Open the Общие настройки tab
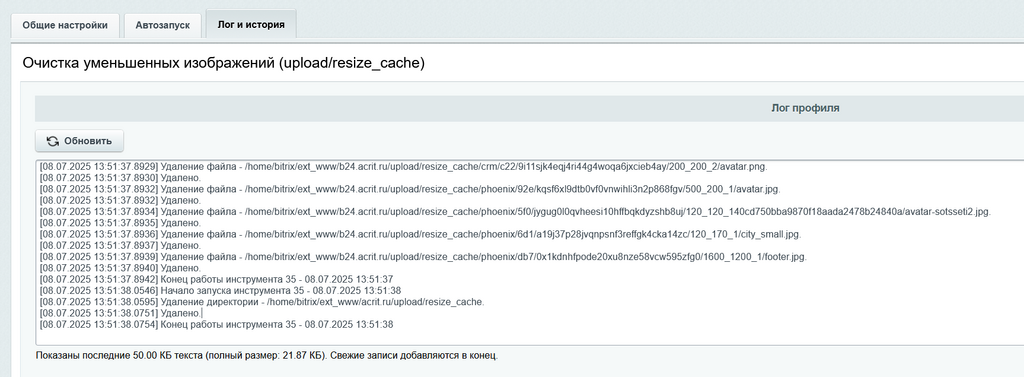The width and height of the screenshot is (1024, 377). coord(65,25)
